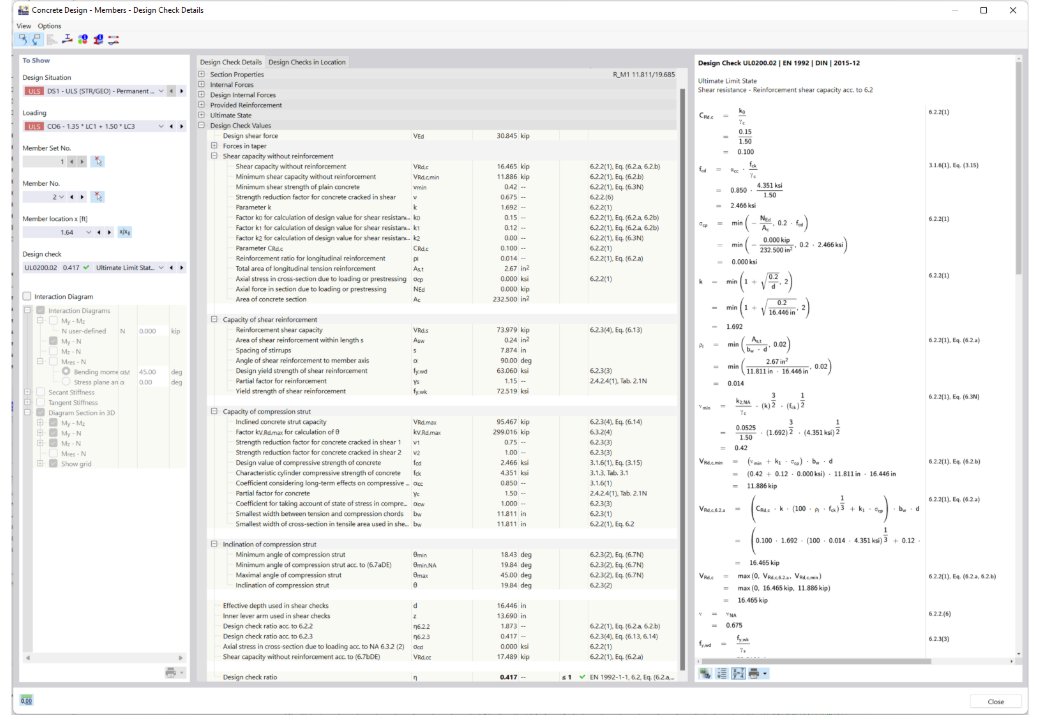The width and height of the screenshot is (1040, 715).
Task: Open the View menu
Action: 23,26
